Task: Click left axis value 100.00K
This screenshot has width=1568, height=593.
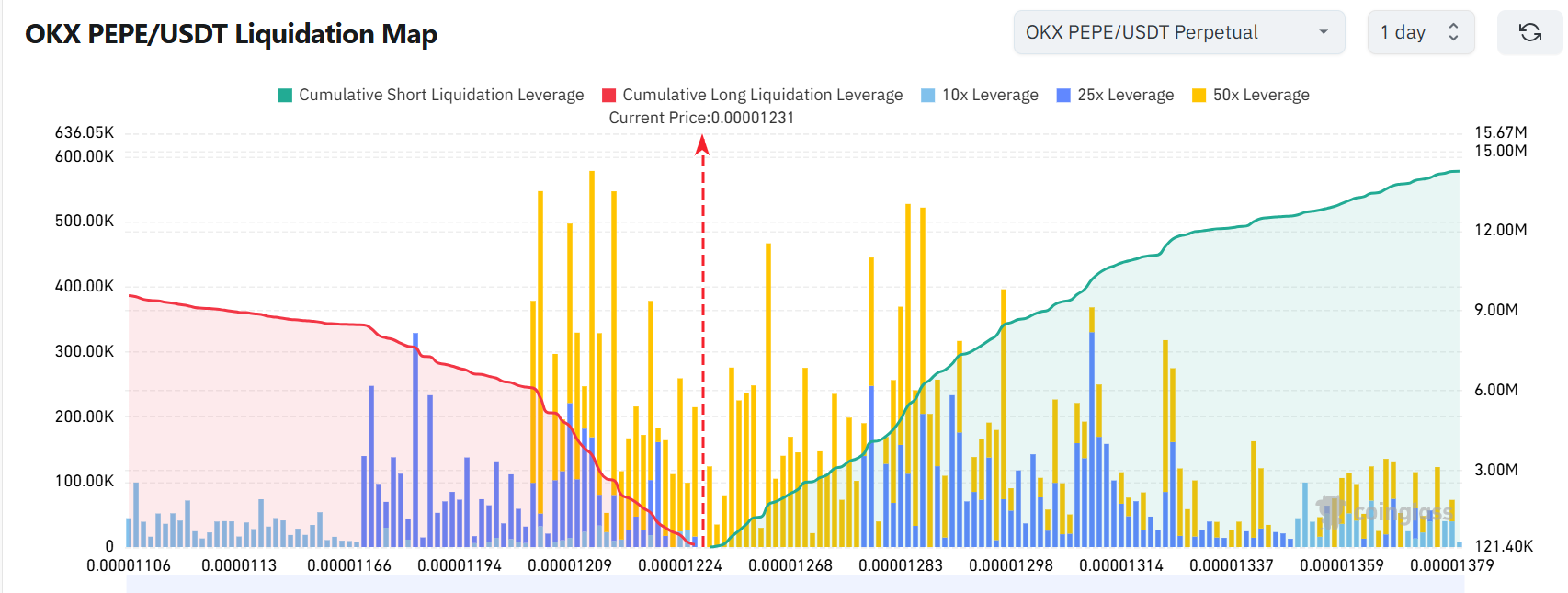Action: tap(85, 481)
